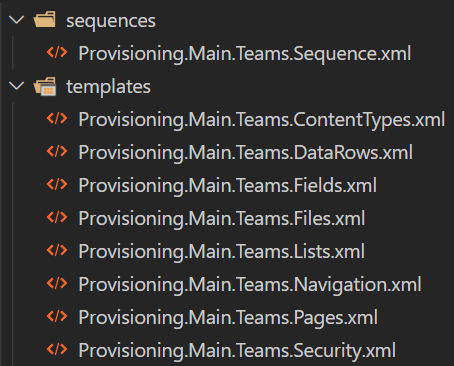Open Provisioning.Main.Teams.Fields.xml file
The width and height of the screenshot is (454, 366).
coord(228,185)
